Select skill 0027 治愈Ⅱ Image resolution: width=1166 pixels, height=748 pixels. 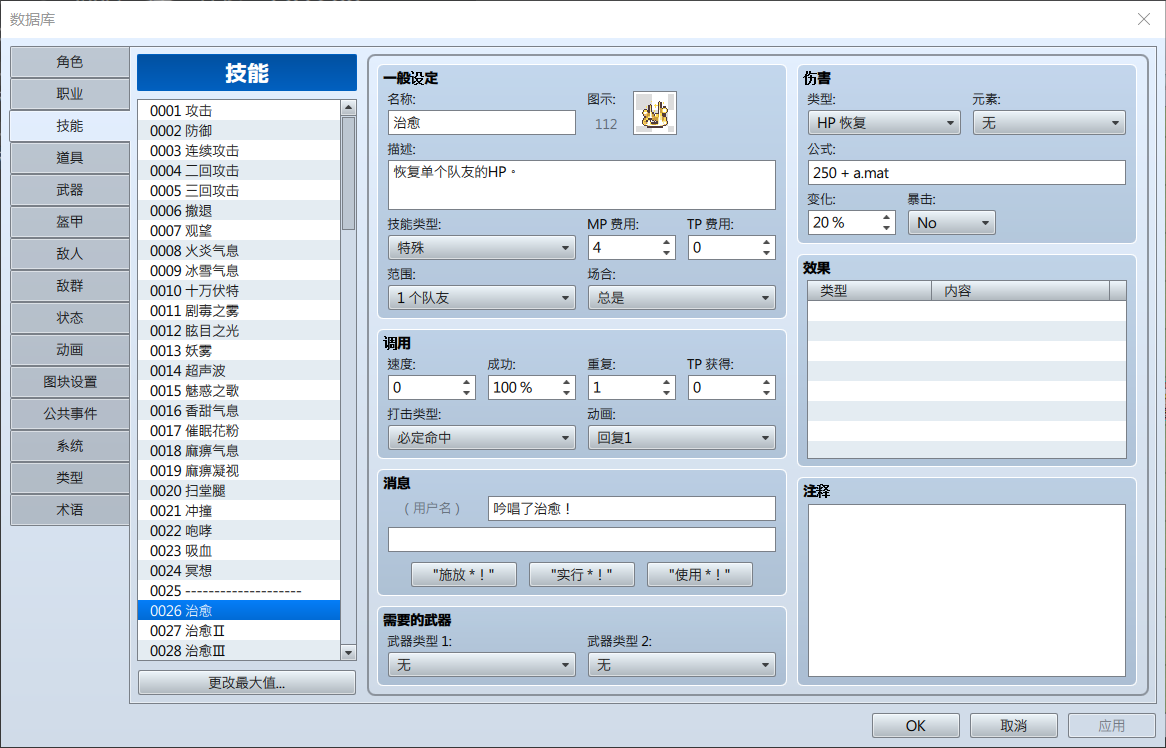coord(239,631)
